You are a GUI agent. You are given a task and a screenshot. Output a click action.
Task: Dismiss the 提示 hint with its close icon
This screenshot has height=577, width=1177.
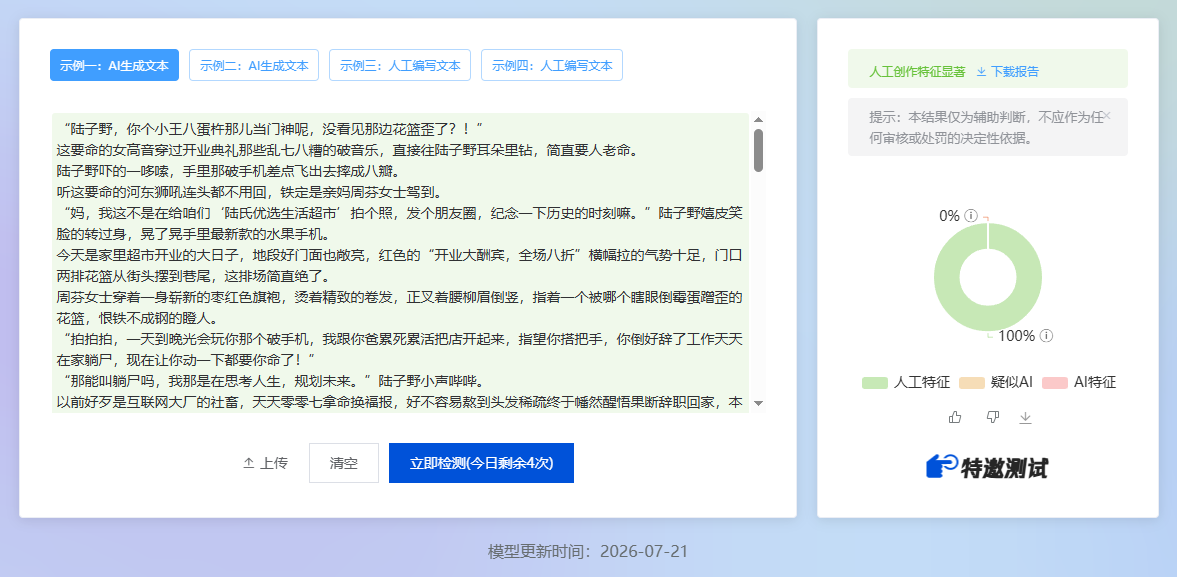tap(1107, 116)
